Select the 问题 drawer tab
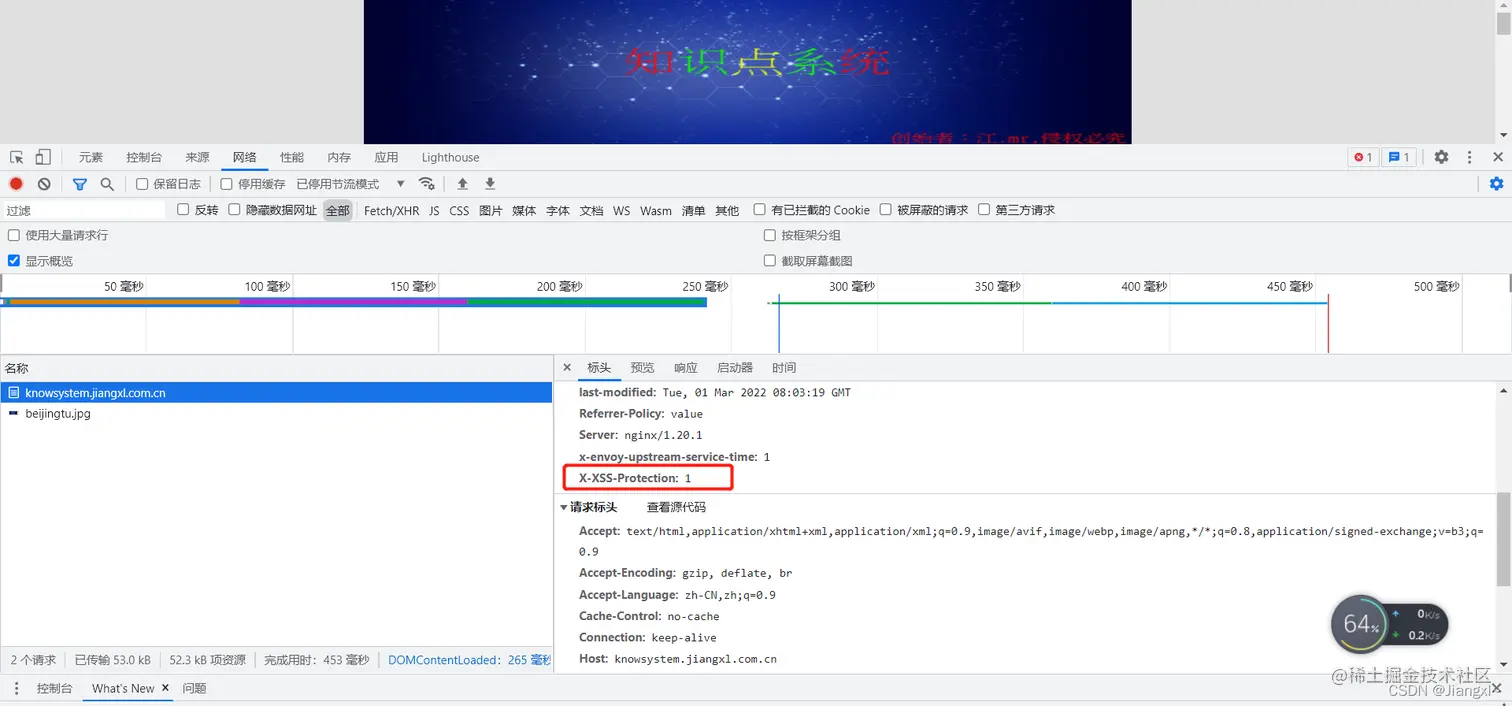 [x=195, y=688]
